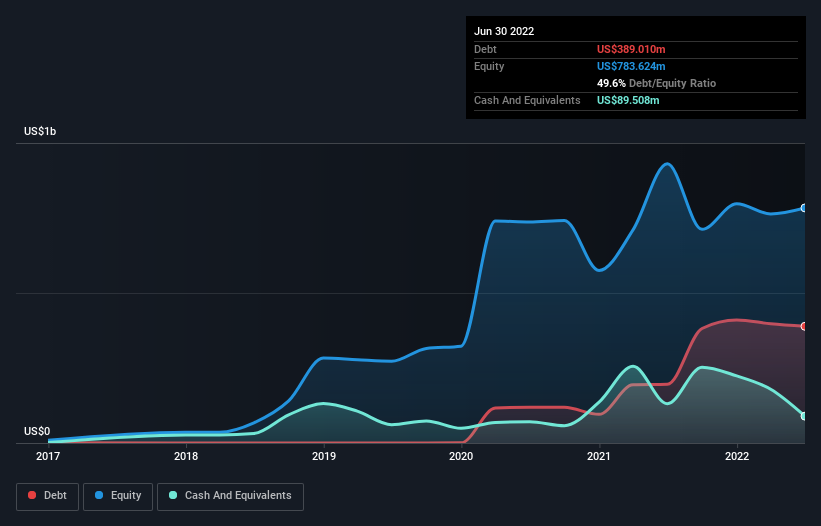The width and height of the screenshot is (821, 526).
Task: Click the blue Equity legend dot
Action: [x=99, y=495]
